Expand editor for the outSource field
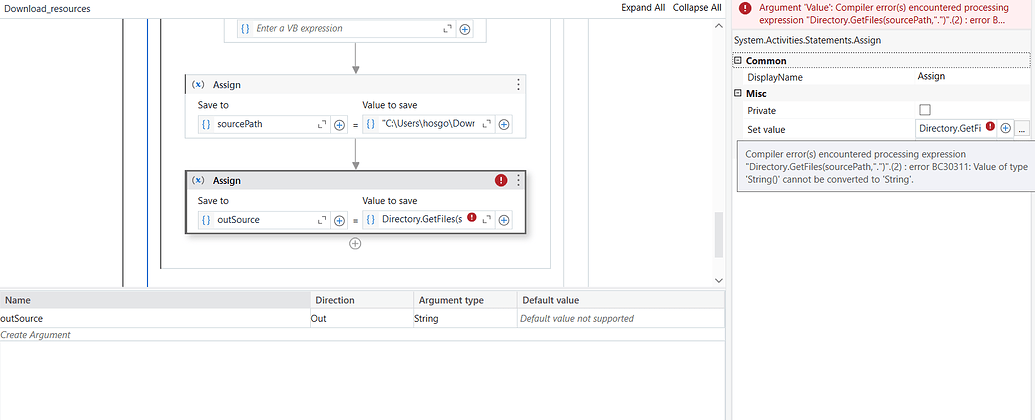 [x=322, y=220]
